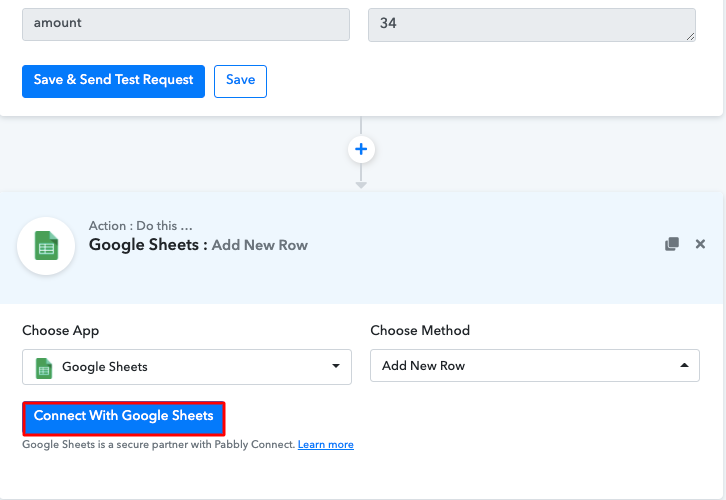Duplicate the Google Sheets action step

[672, 244]
